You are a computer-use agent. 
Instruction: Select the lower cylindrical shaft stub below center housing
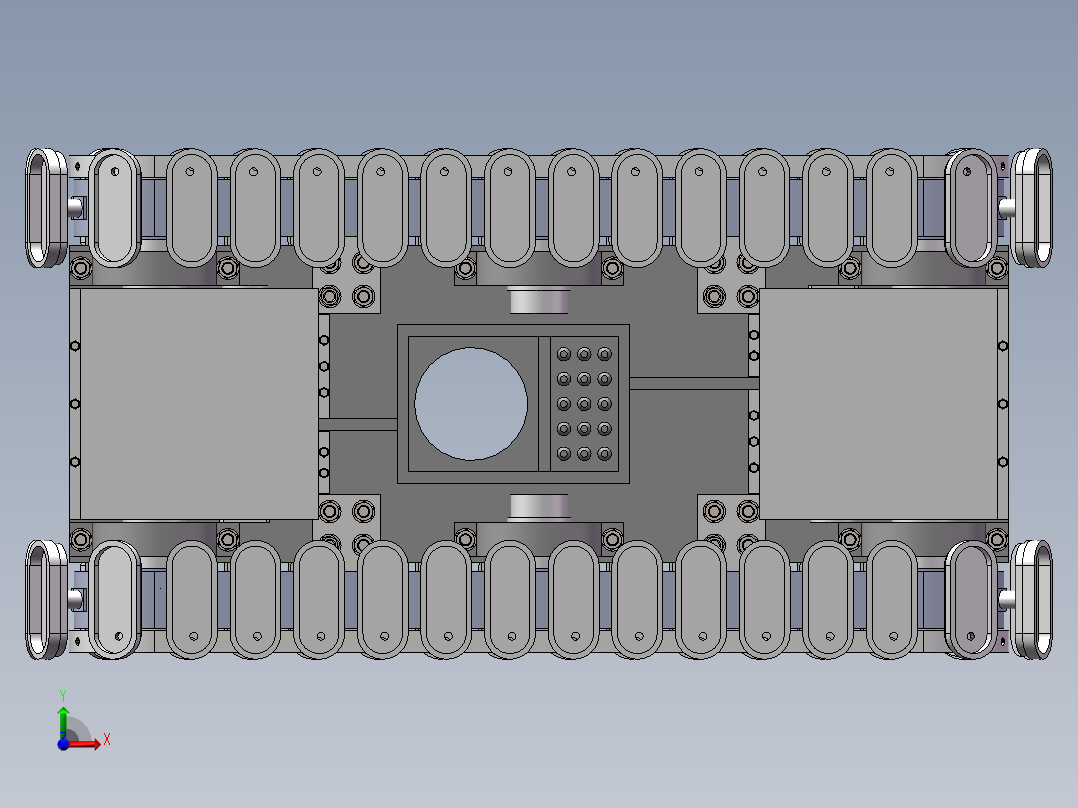[539, 506]
